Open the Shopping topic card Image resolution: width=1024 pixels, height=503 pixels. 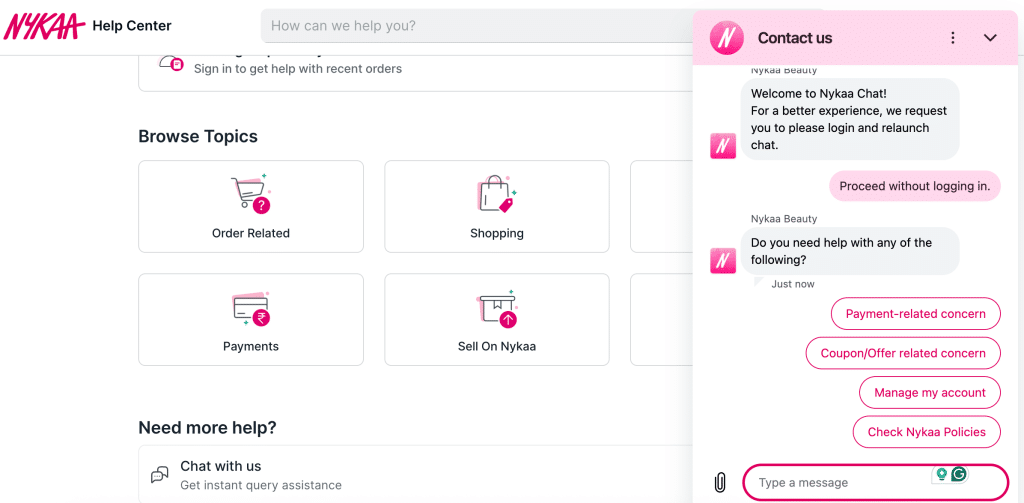click(497, 206)
